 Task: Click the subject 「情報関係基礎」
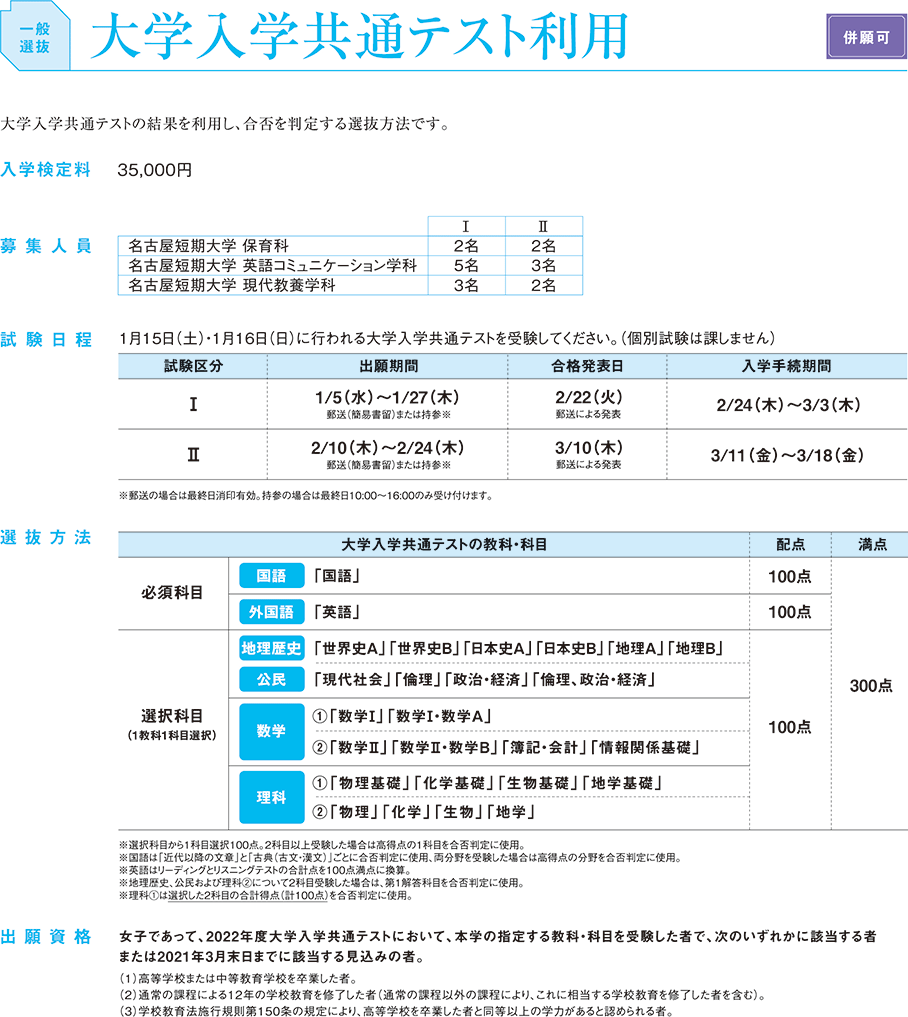(645, 747)
